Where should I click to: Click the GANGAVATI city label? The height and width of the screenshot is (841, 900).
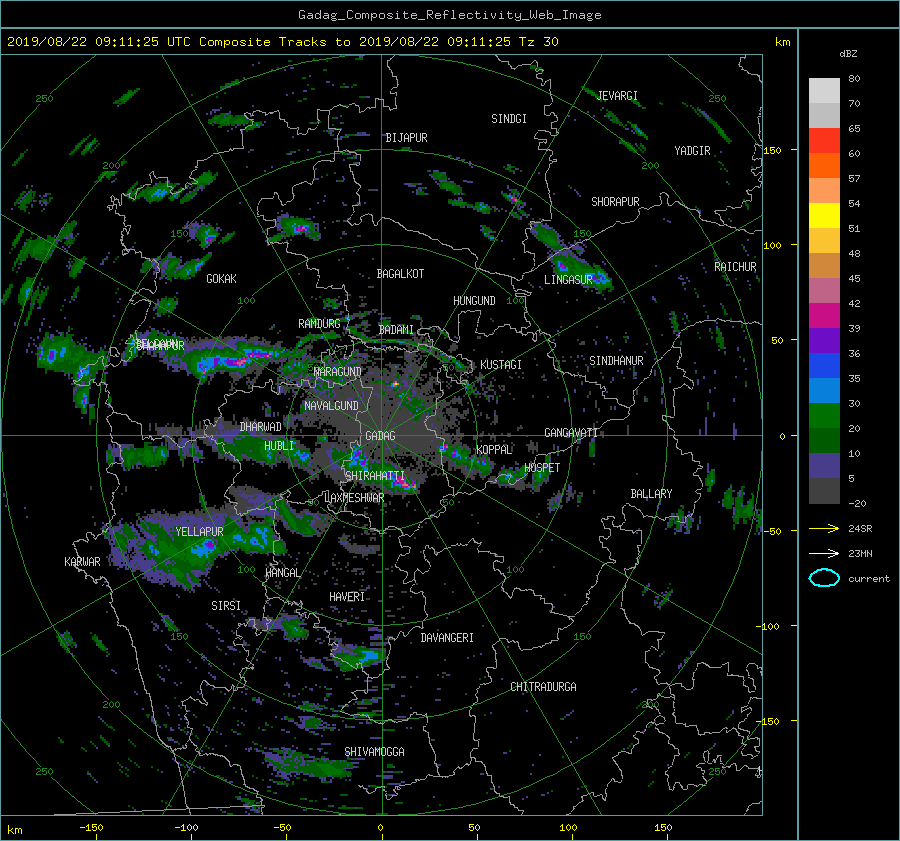click(x=571, y=433)
